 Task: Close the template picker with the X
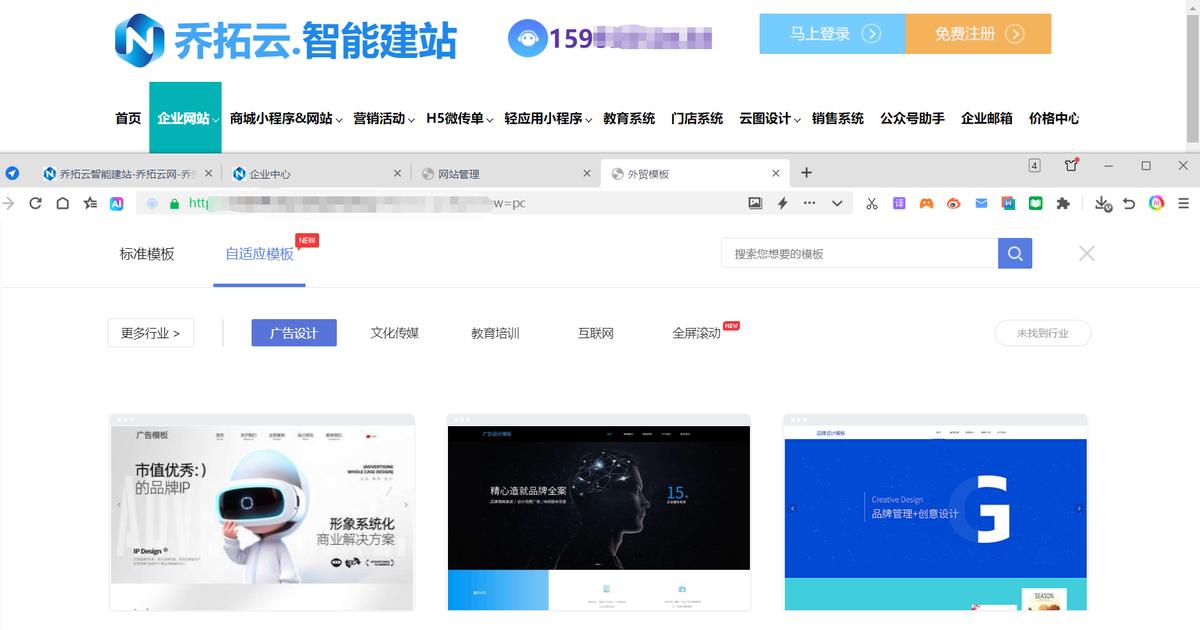pyautogui.click(x=1087, y=253)
